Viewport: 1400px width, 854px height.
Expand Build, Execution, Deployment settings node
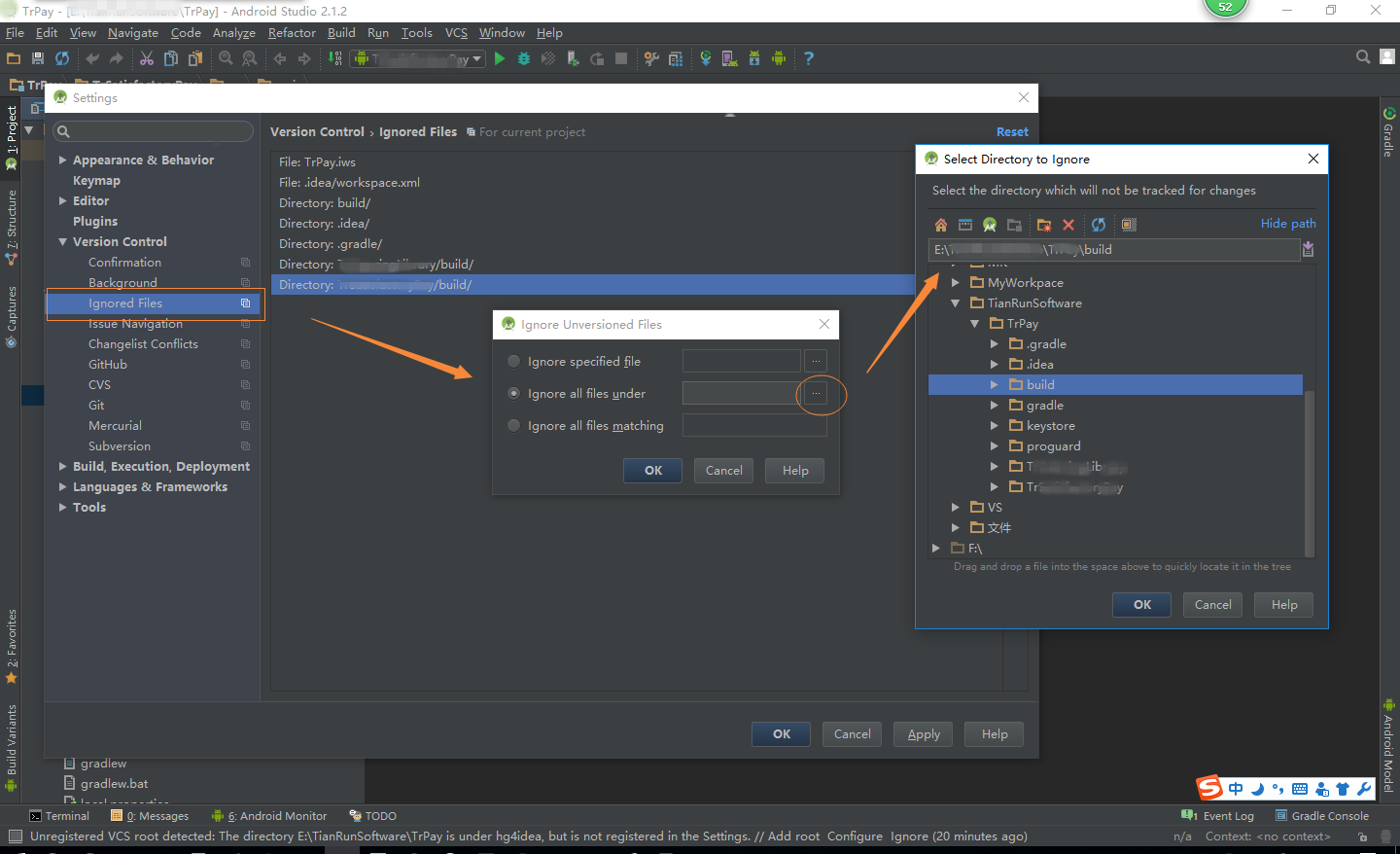tap(63, 466)
